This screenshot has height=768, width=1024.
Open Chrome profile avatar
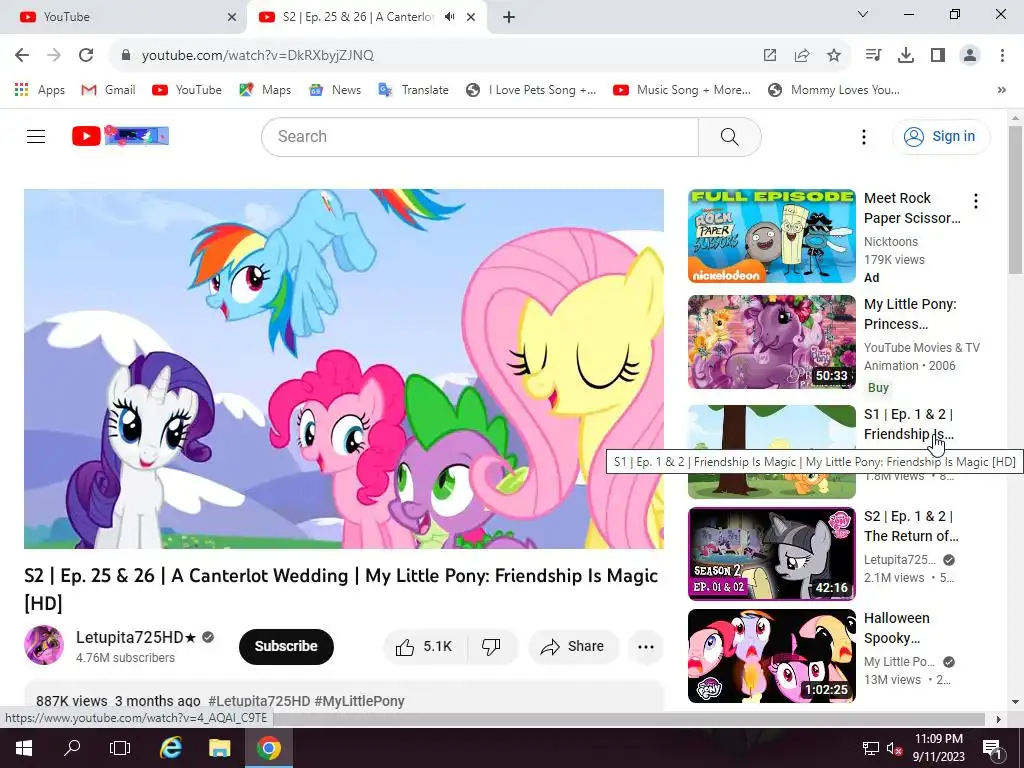[x=970, y=56]
